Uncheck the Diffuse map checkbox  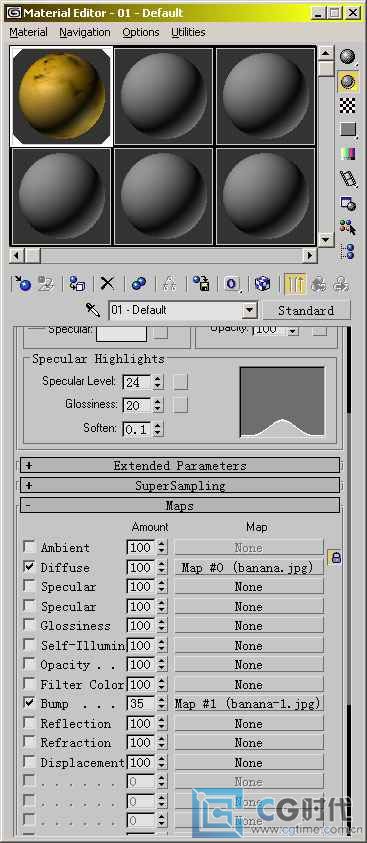tap(30, 567)
